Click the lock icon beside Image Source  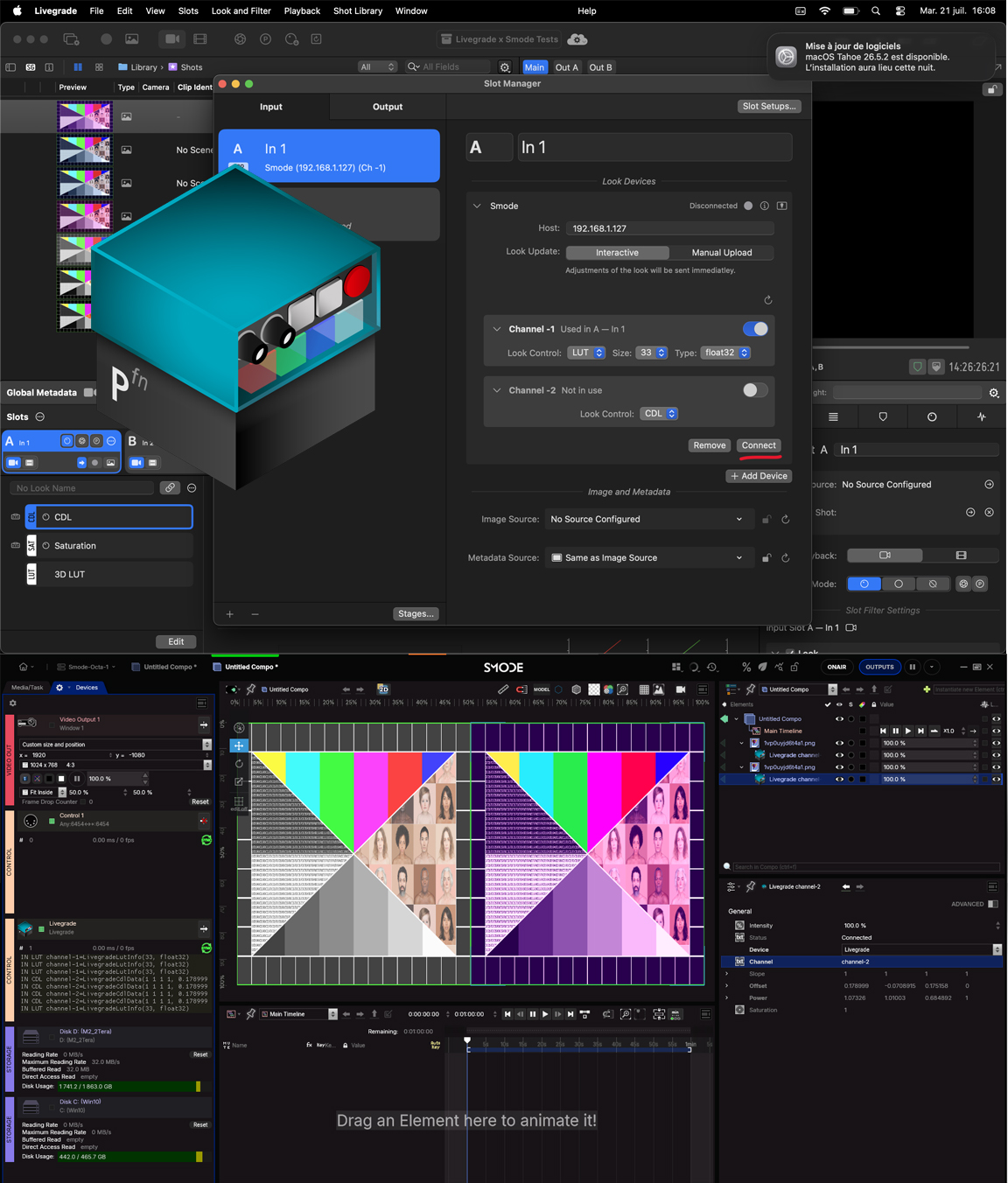pos(766,520)
